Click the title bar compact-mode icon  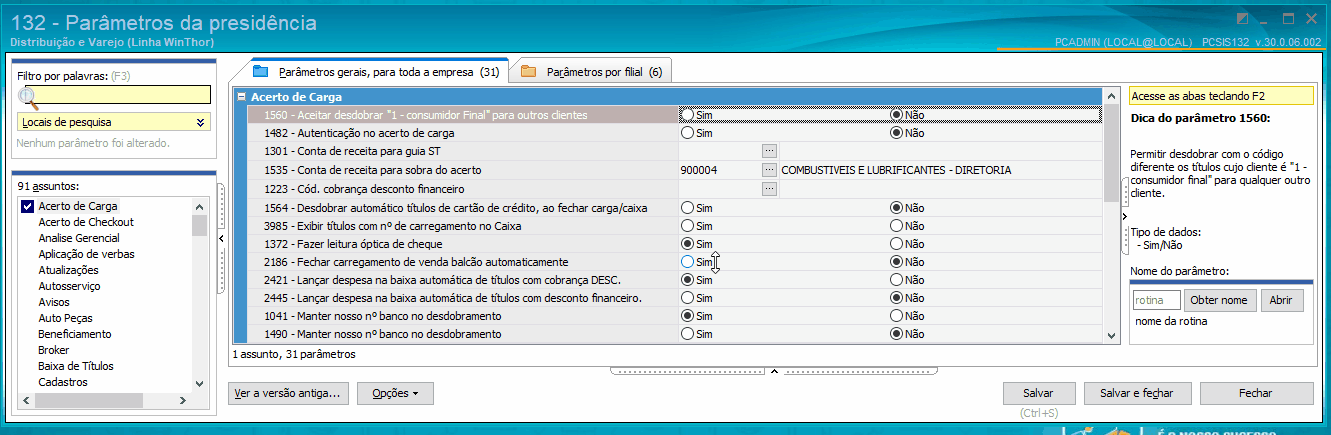(x=1242, y=18)
